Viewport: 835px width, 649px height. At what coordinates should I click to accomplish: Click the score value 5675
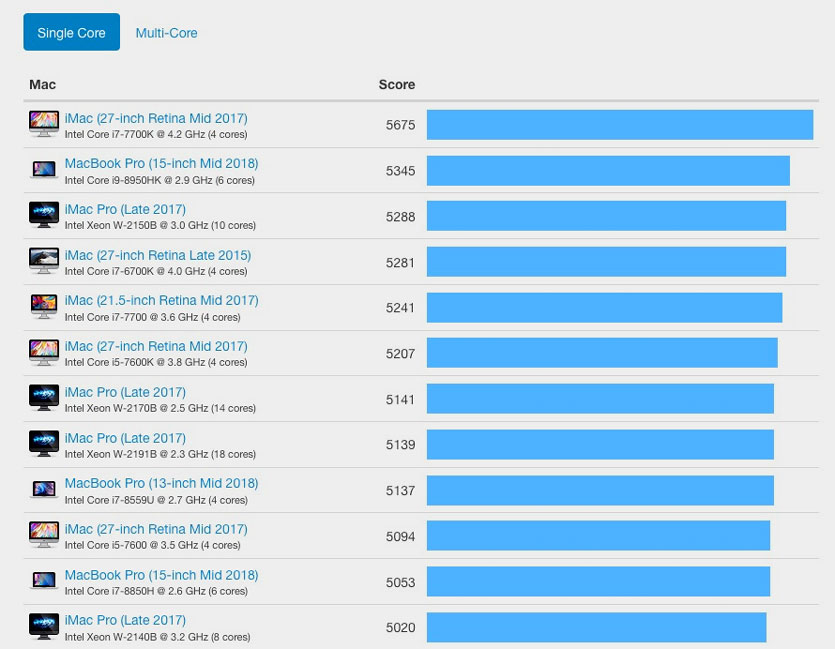click(x=400, y=125)
